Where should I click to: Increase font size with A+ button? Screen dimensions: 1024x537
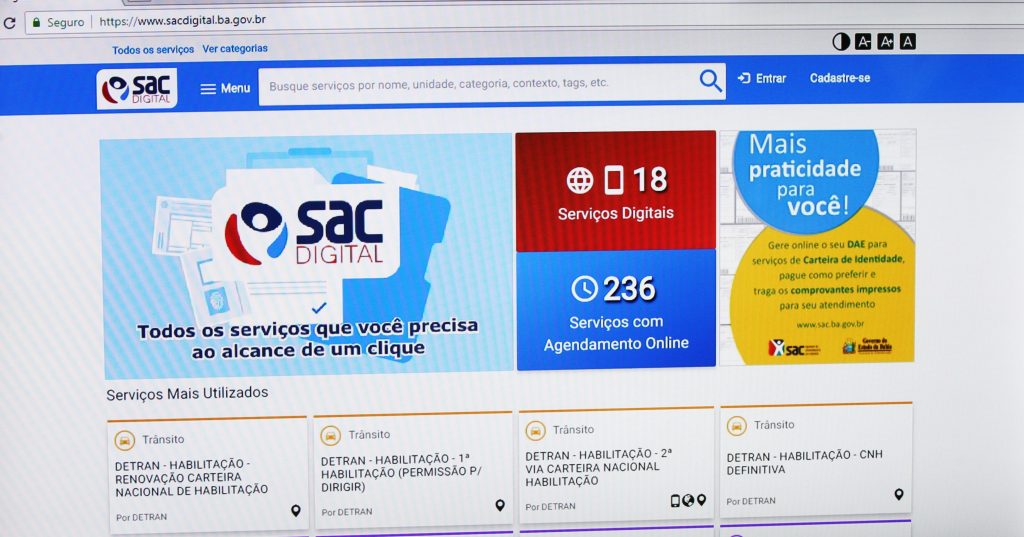(x=885, y=42)
